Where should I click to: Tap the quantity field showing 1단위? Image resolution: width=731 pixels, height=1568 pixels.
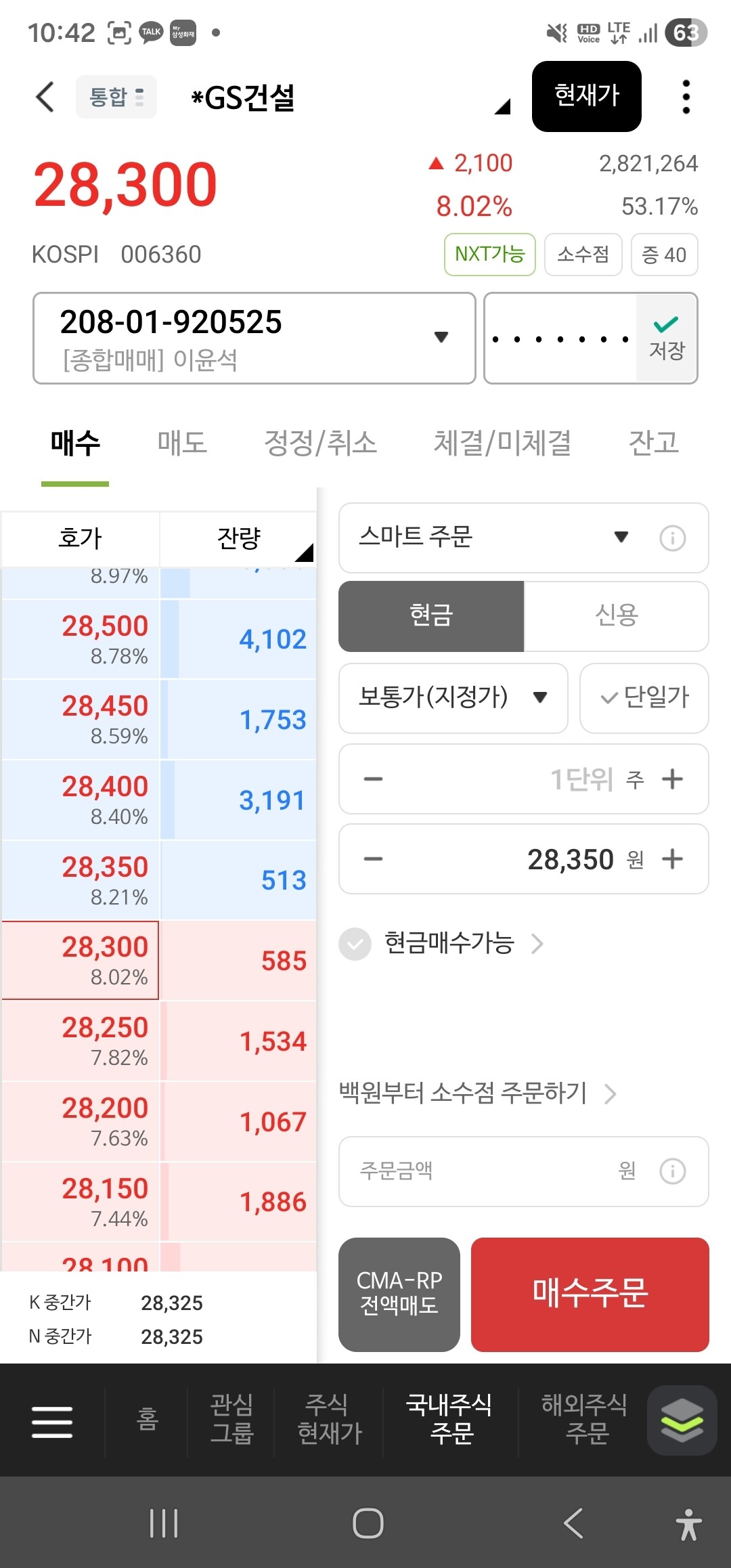524,779
